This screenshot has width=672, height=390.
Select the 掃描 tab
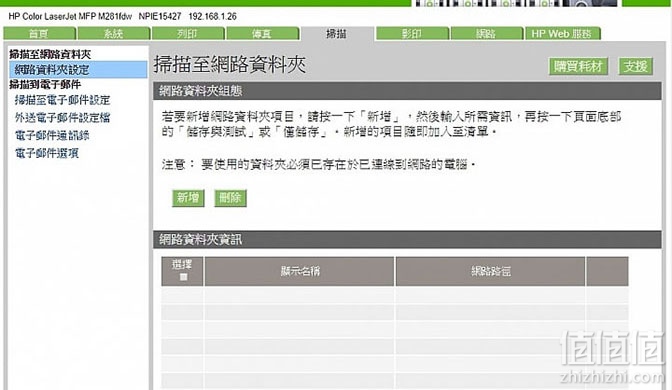(337, 33)
